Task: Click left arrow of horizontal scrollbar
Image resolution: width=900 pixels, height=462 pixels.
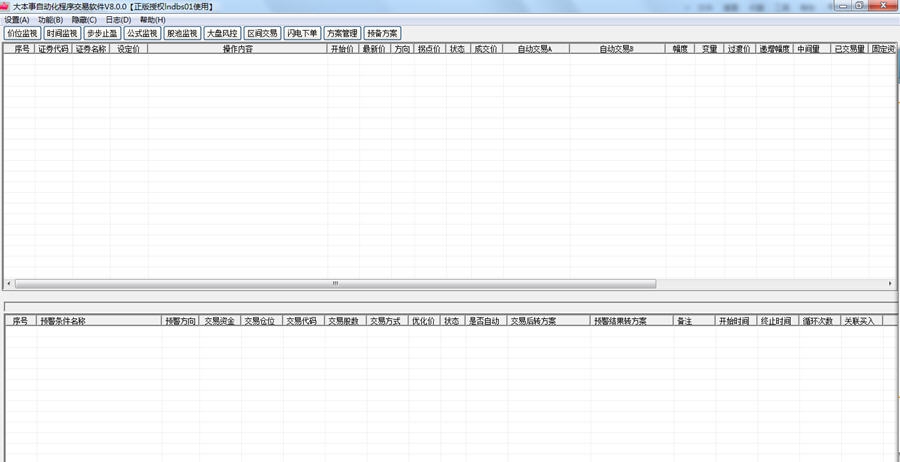Action: [9, 284]
